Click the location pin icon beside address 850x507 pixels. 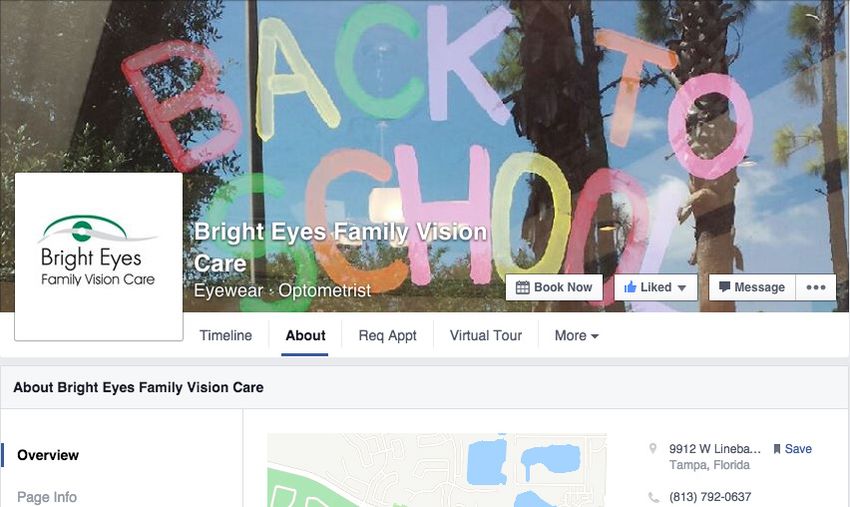pyautogui.click(x=653, y=448)
